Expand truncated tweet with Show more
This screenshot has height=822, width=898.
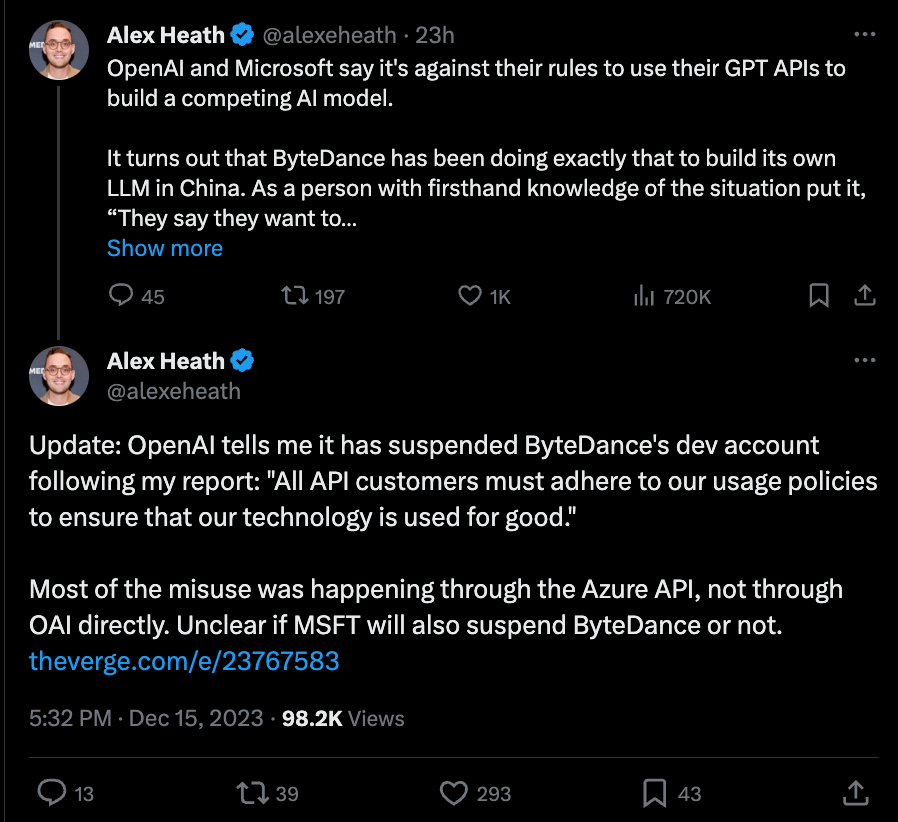coord(165,248)
